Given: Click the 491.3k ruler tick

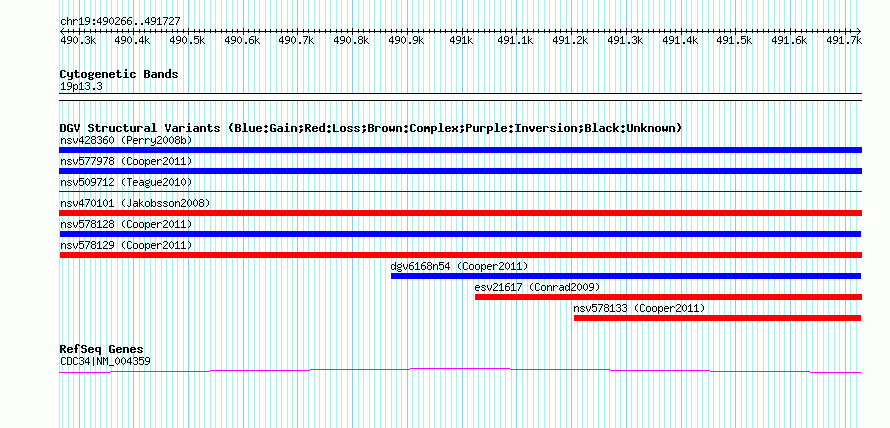Looking at the screenshot, I should click(x=626, y=40).
